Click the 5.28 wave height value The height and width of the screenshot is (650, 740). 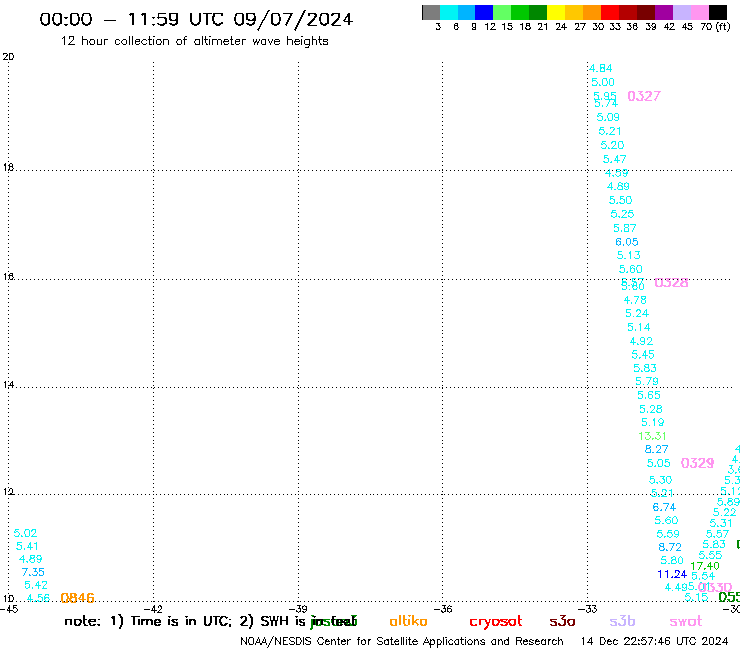651,409
